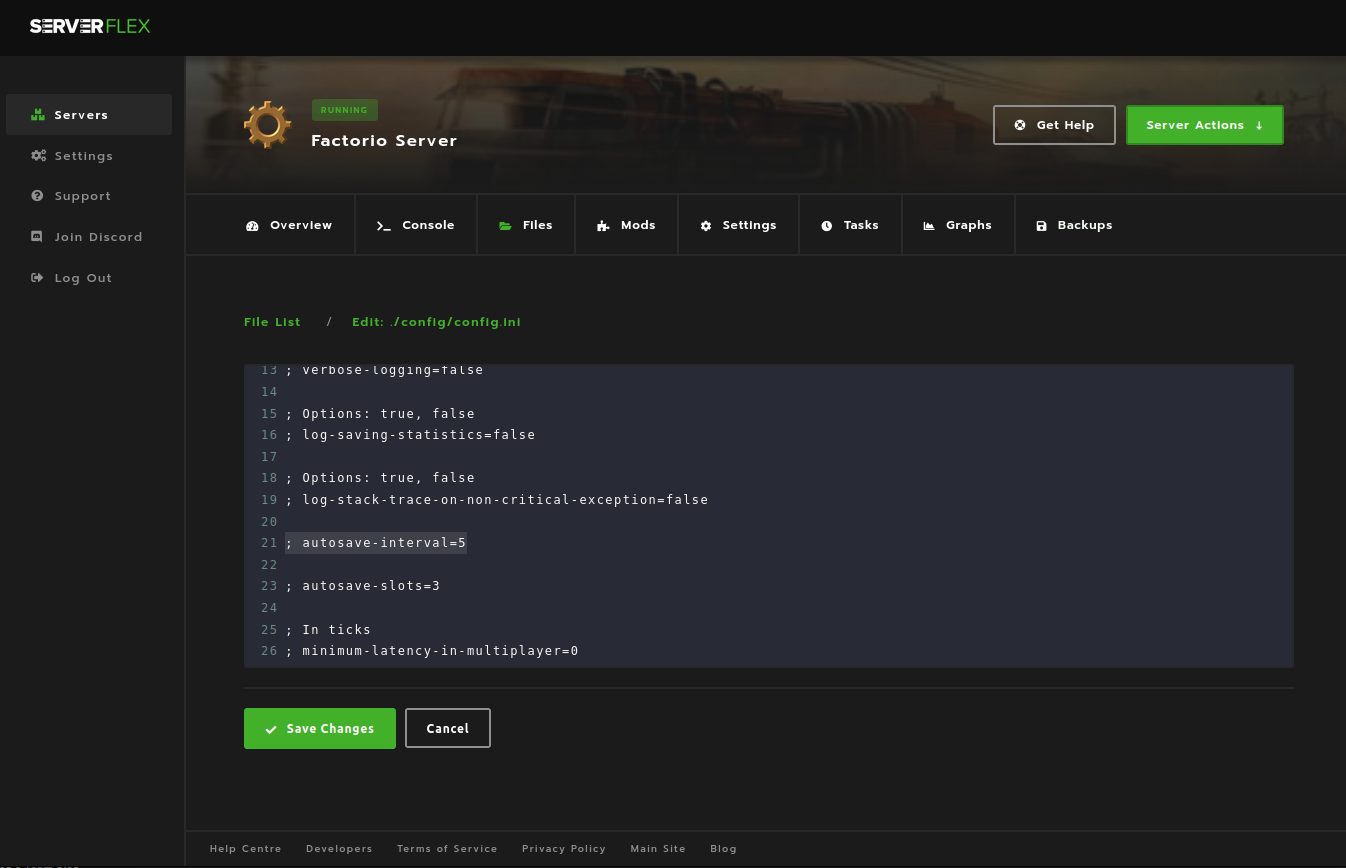Click the Support question mark icon
1346x868 pixels.
(37, 196)
